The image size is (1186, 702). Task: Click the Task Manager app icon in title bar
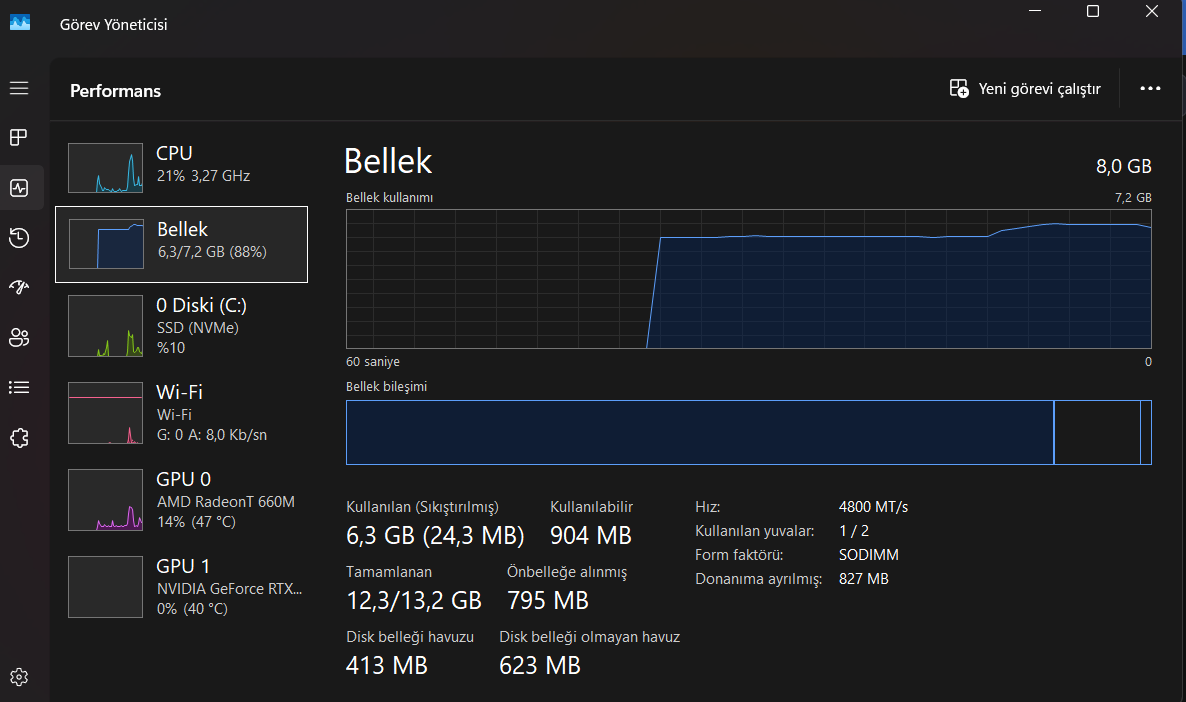tap(20, 23)
